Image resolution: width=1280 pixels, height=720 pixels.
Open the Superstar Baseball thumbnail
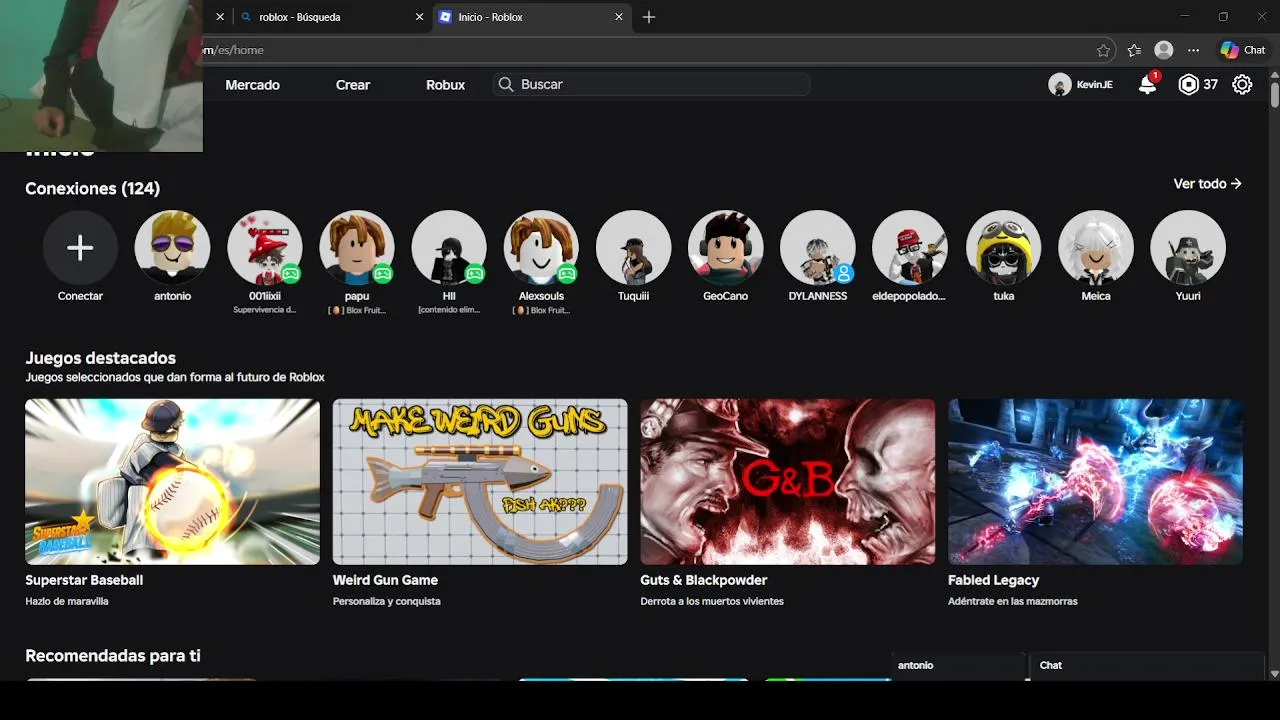(172, 482)
